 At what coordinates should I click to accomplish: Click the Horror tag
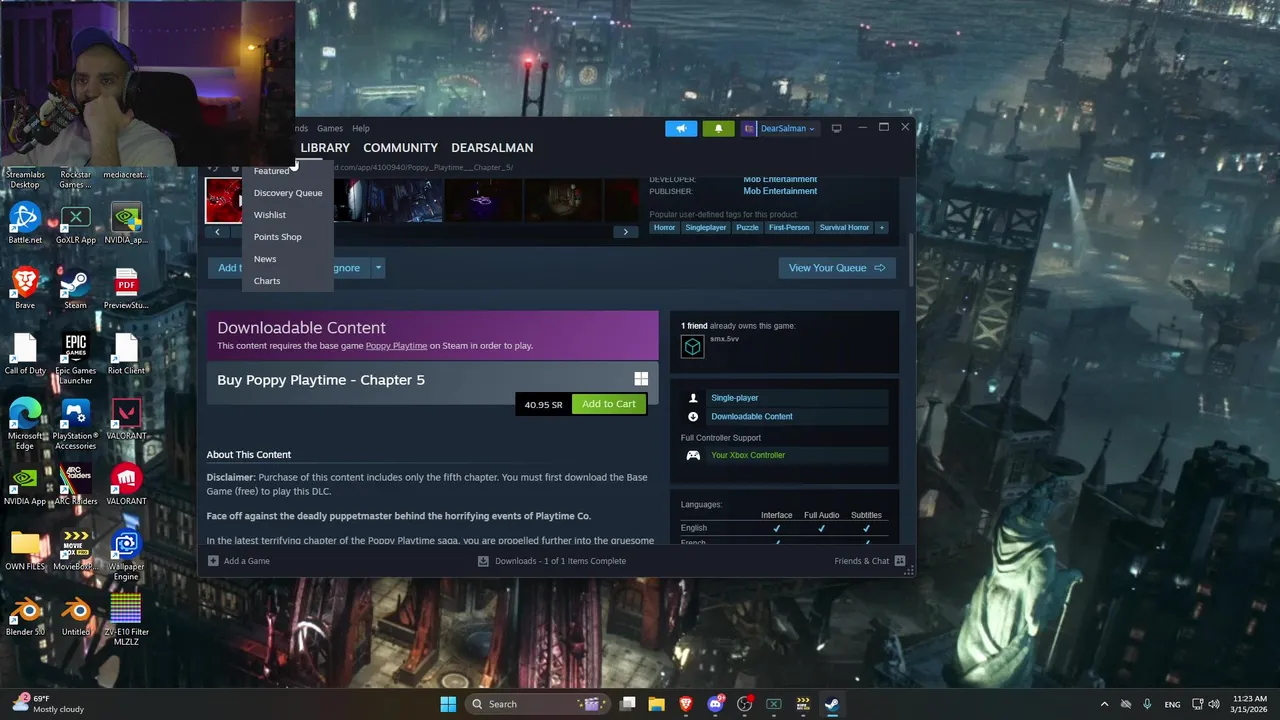[664, 228]
